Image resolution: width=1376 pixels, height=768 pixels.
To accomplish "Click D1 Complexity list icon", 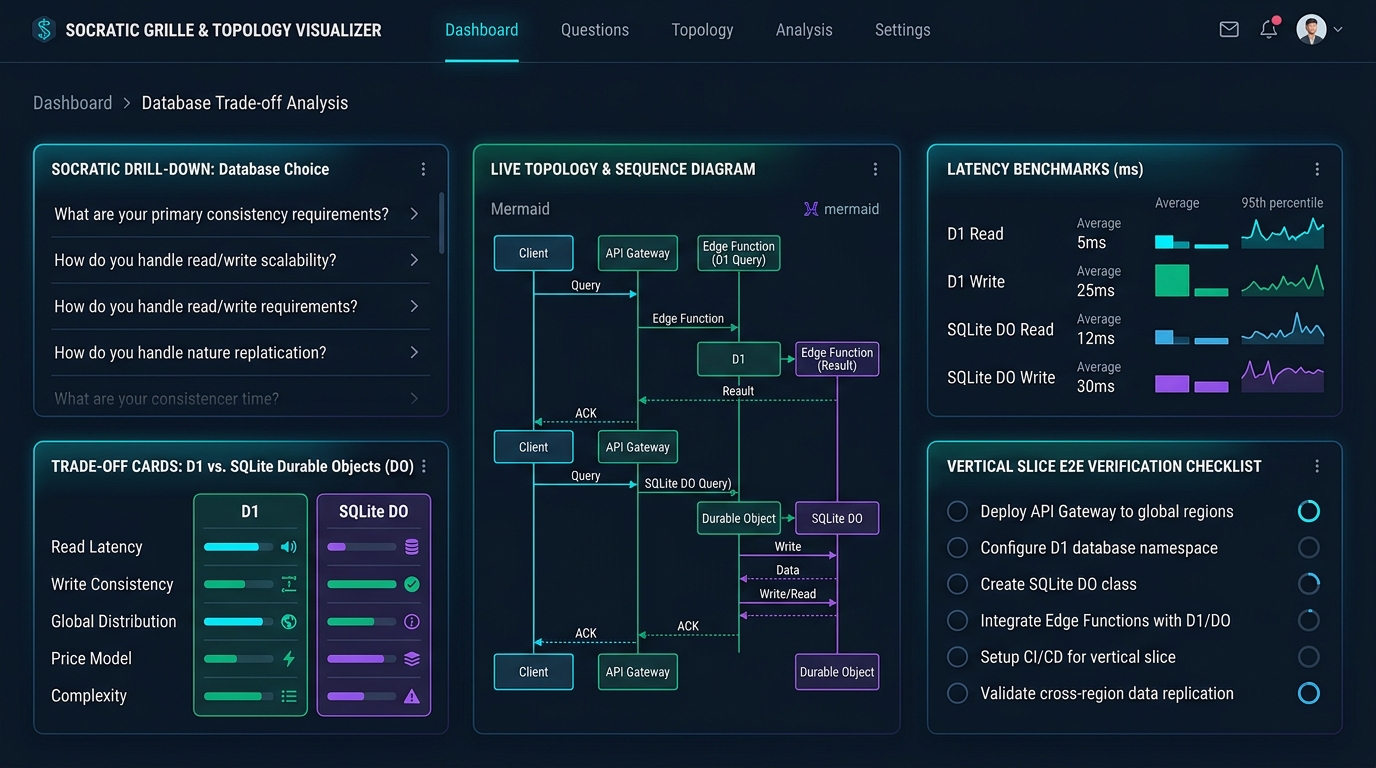I will click(x=289, y=696).
